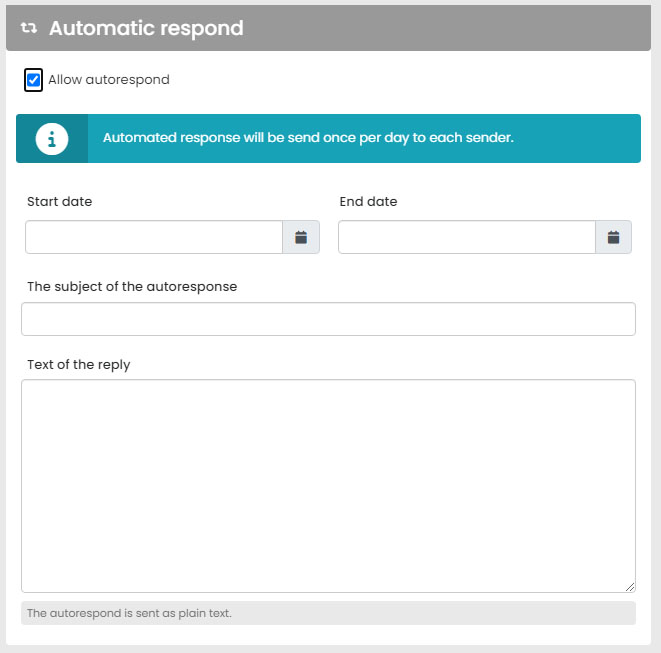661x653 pixels.
Task: Click the Start date label
Action: click(x=59, y=201)
